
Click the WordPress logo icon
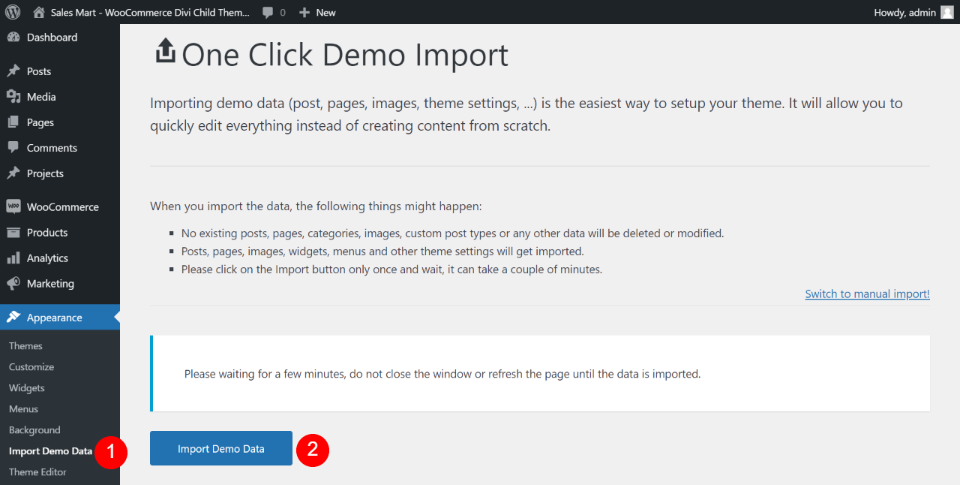(x=13, y=12)
